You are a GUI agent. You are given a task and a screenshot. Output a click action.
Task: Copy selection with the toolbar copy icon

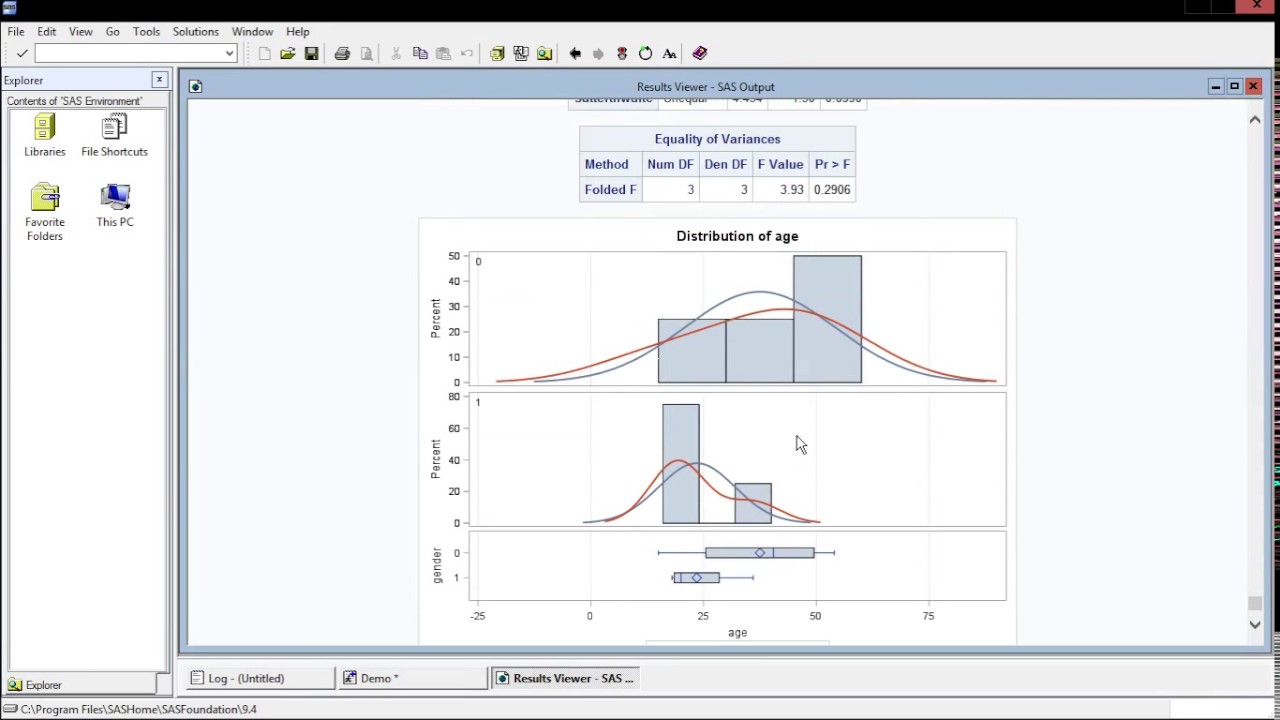(420, 53)
